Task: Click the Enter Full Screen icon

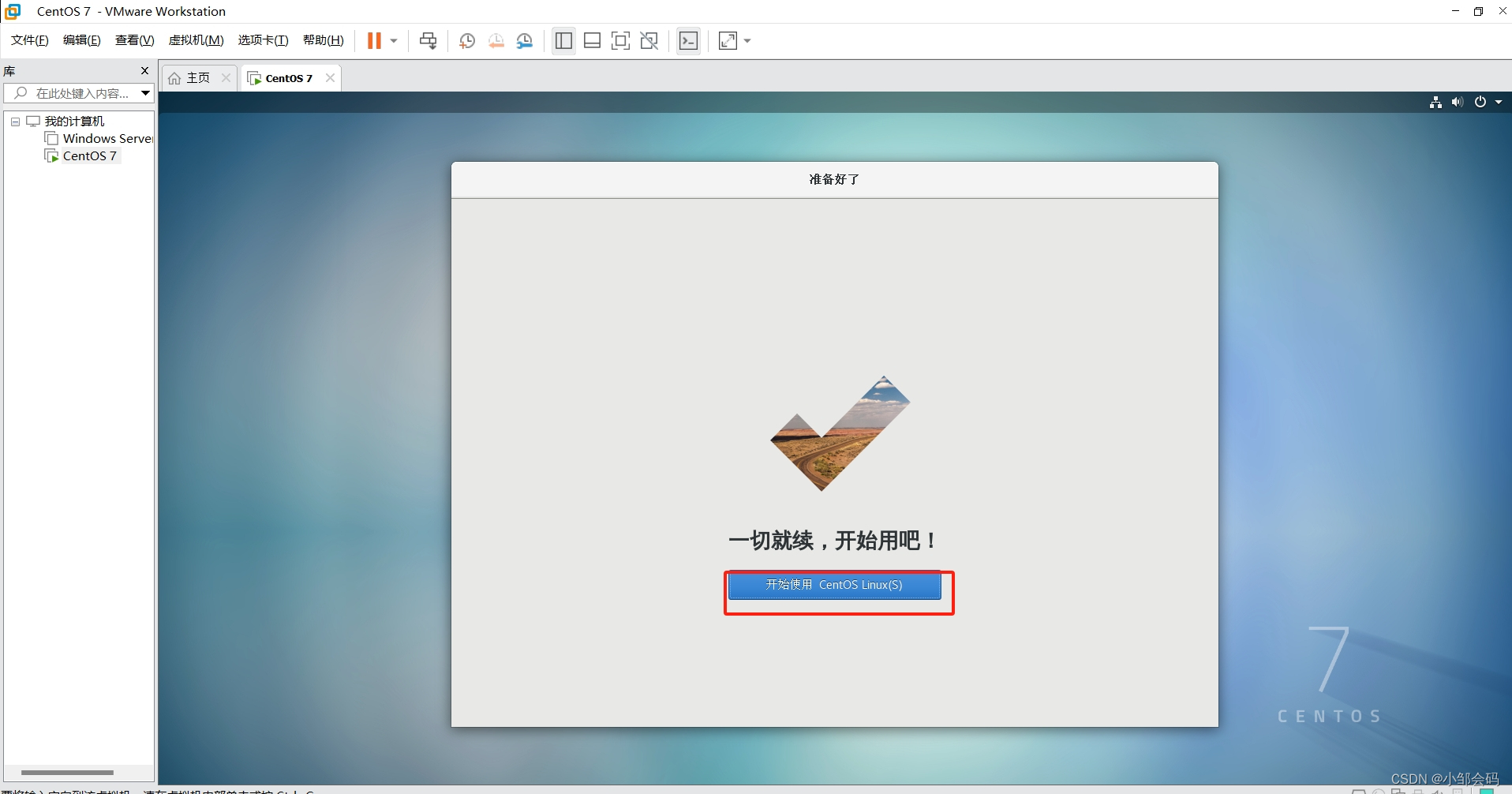Action: (x=620, y=41)
